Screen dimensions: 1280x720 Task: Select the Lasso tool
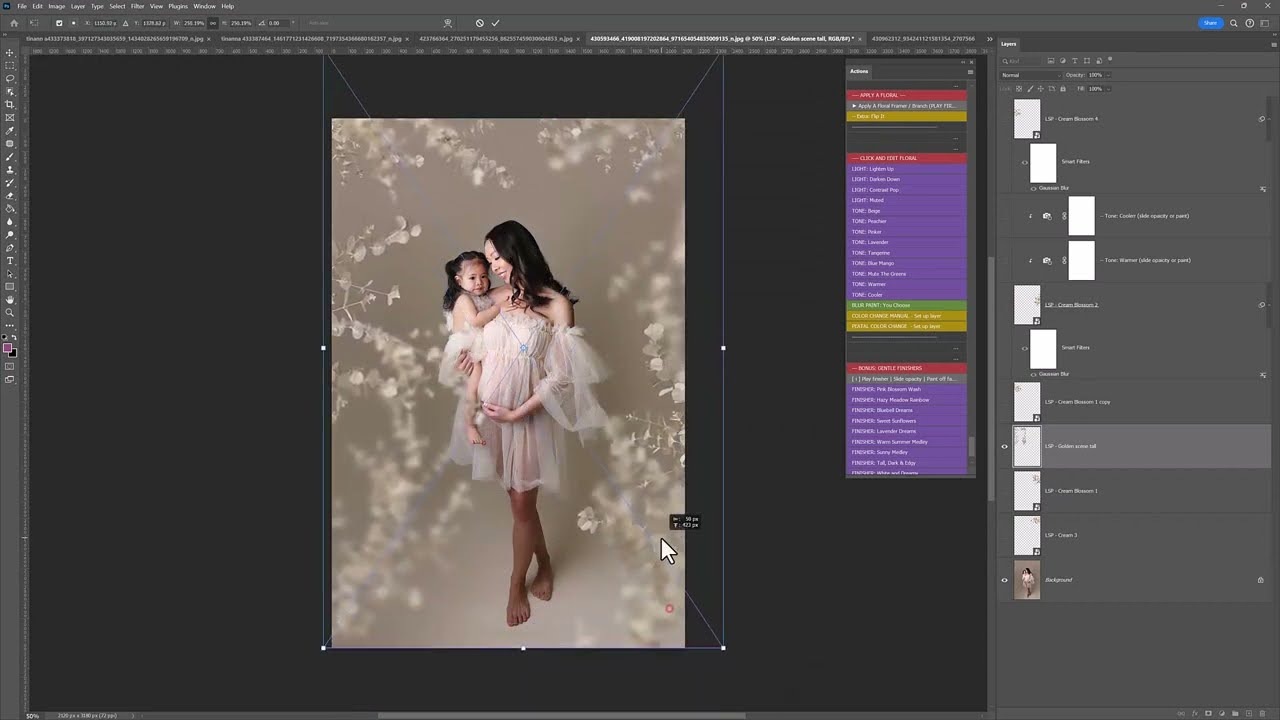coord(10,79)
